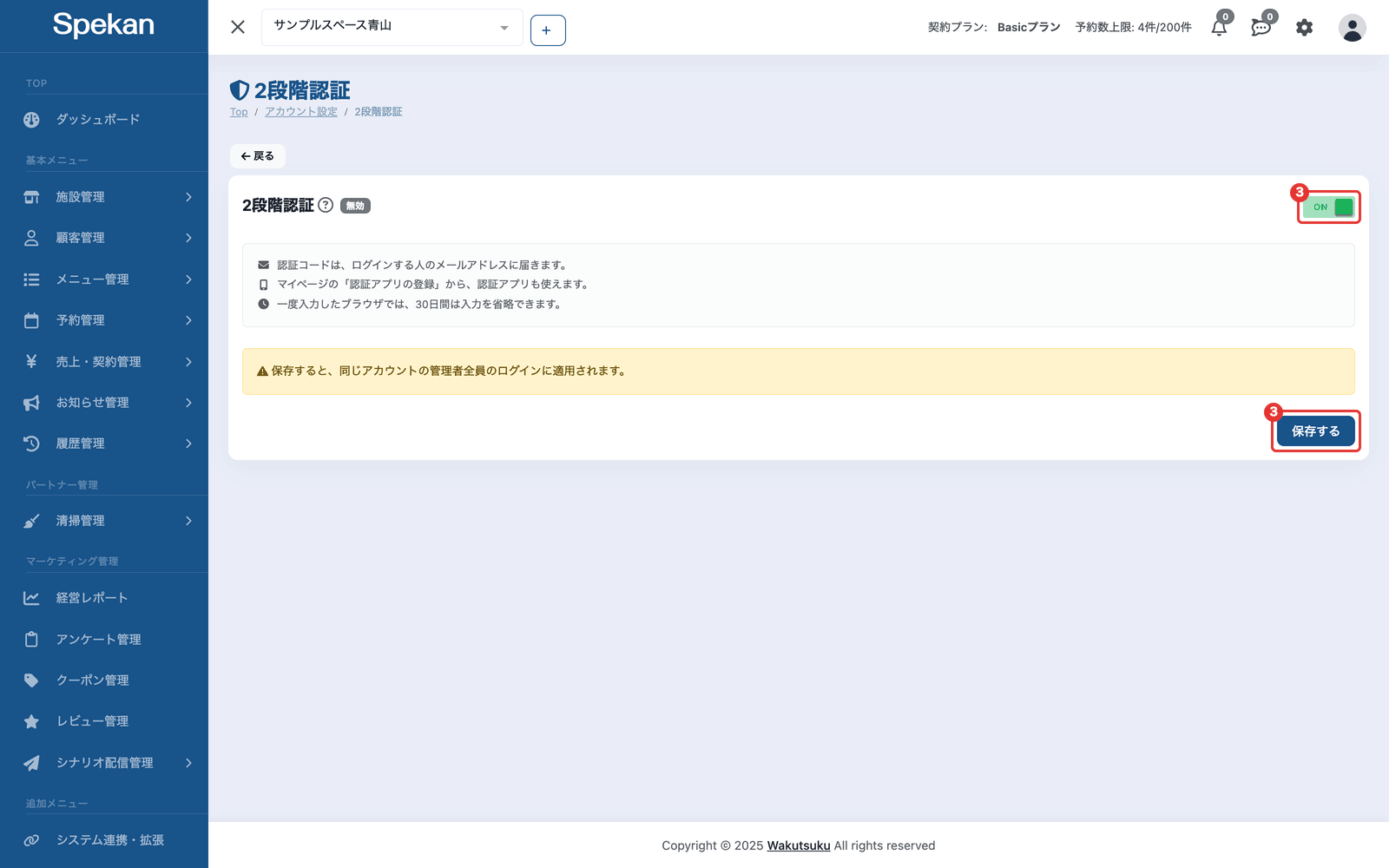Toggle the 2段階認証 ON switch
The height and width of the screenshot is (868, 1389).
click(1328, 207)
